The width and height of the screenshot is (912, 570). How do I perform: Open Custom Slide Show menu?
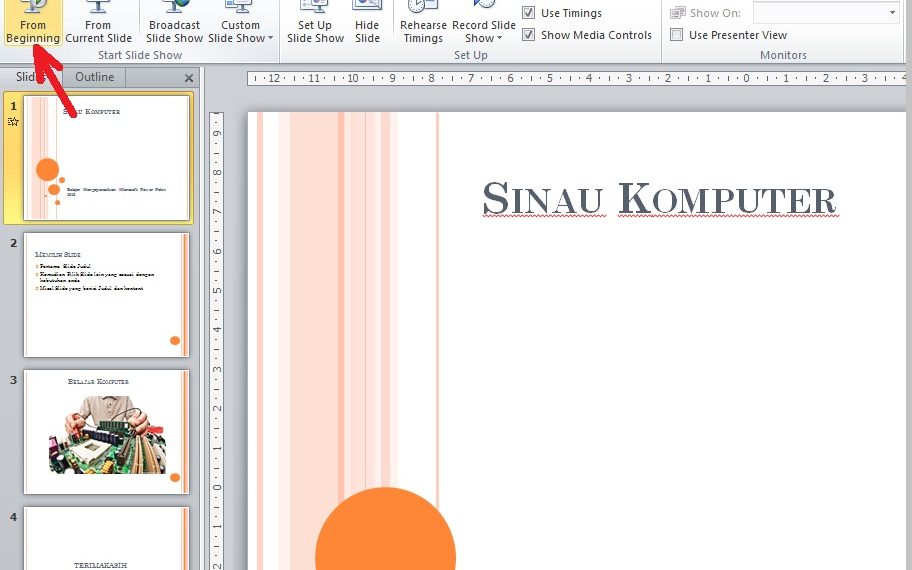click(241, 30)
